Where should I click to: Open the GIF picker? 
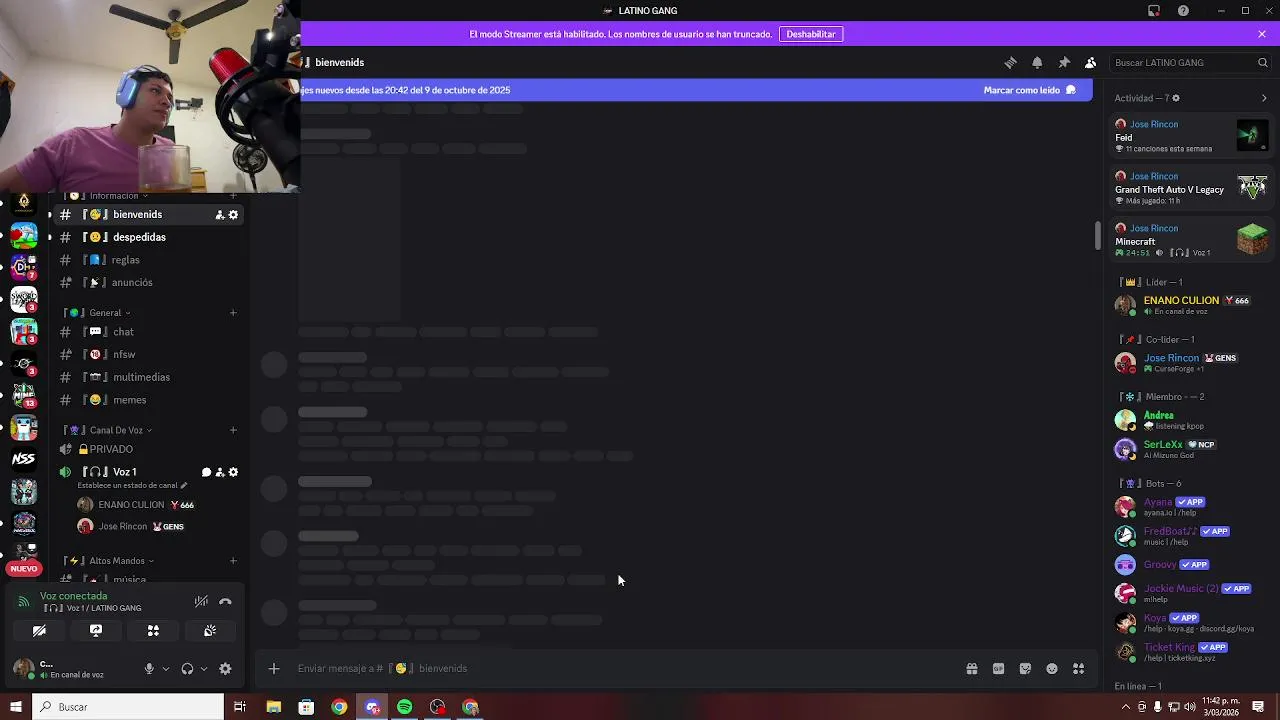tap(998, 669)
